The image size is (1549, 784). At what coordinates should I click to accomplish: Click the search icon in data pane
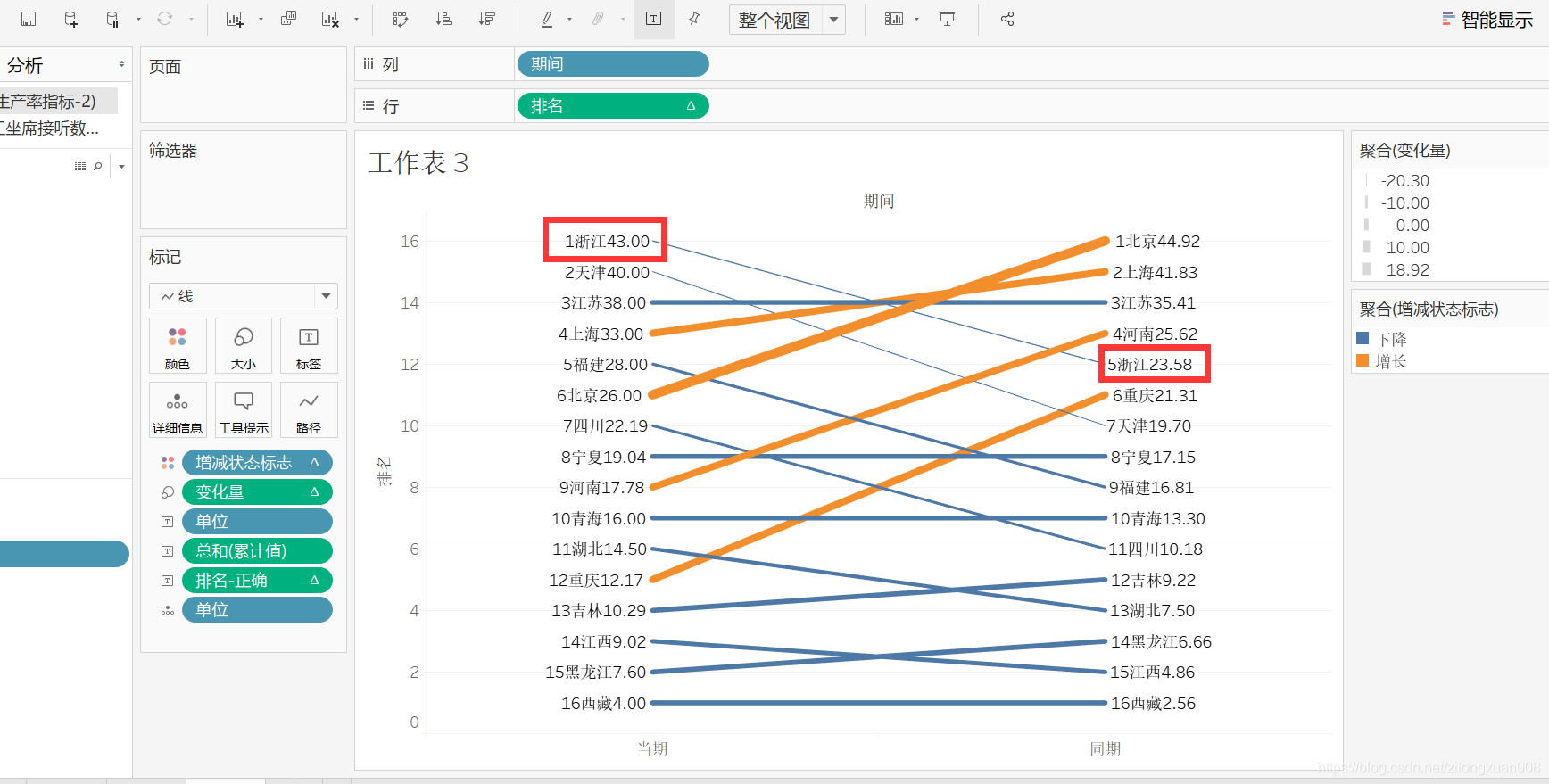coord(98,166)
